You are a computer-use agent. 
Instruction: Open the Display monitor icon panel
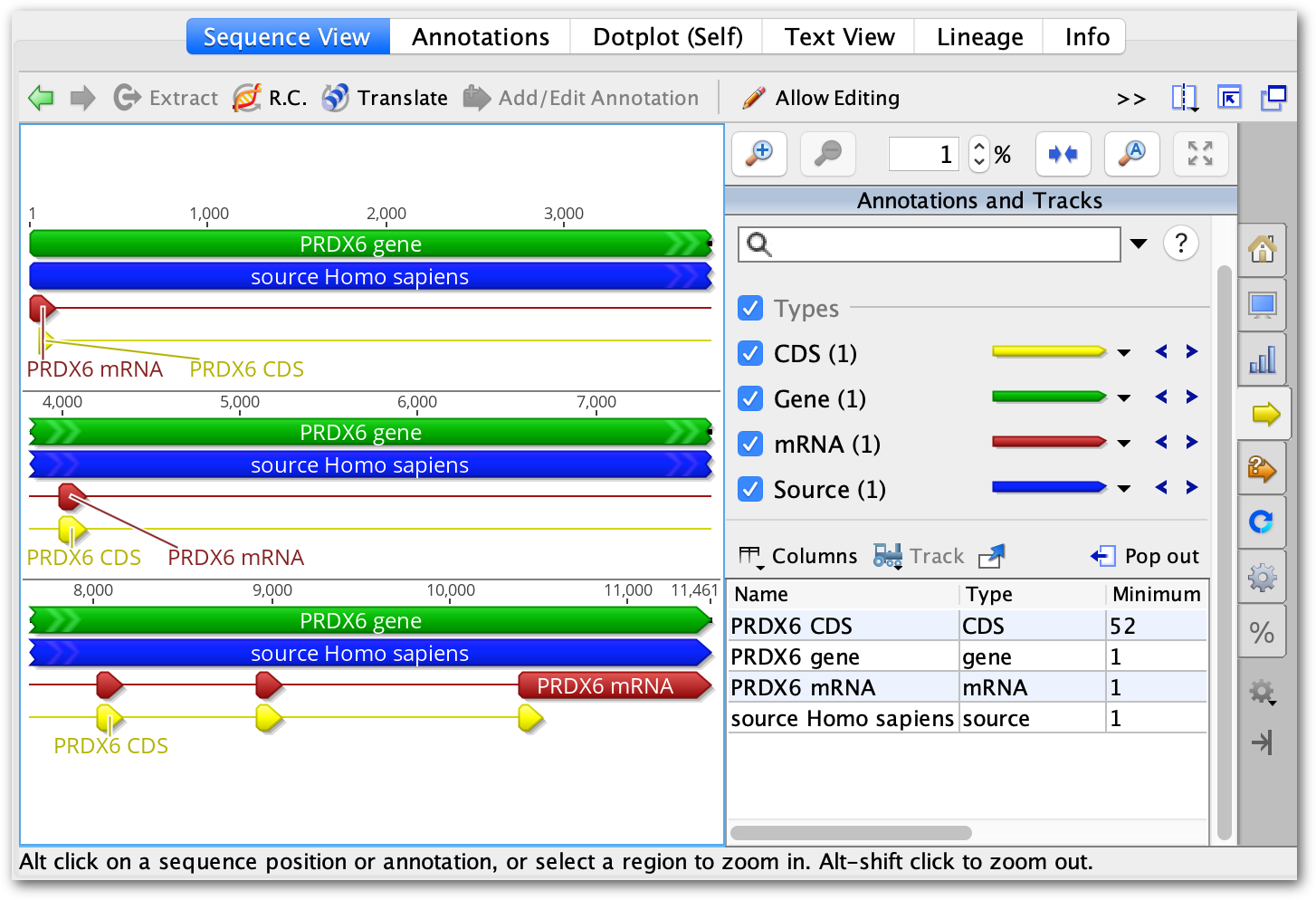point(1263,305)
